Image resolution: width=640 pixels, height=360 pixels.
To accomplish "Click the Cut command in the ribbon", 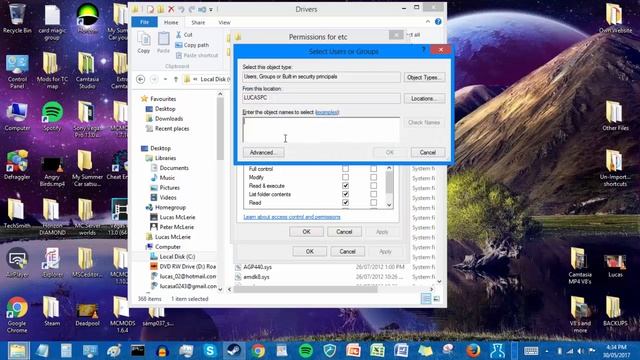I will [x=184, y=35].
